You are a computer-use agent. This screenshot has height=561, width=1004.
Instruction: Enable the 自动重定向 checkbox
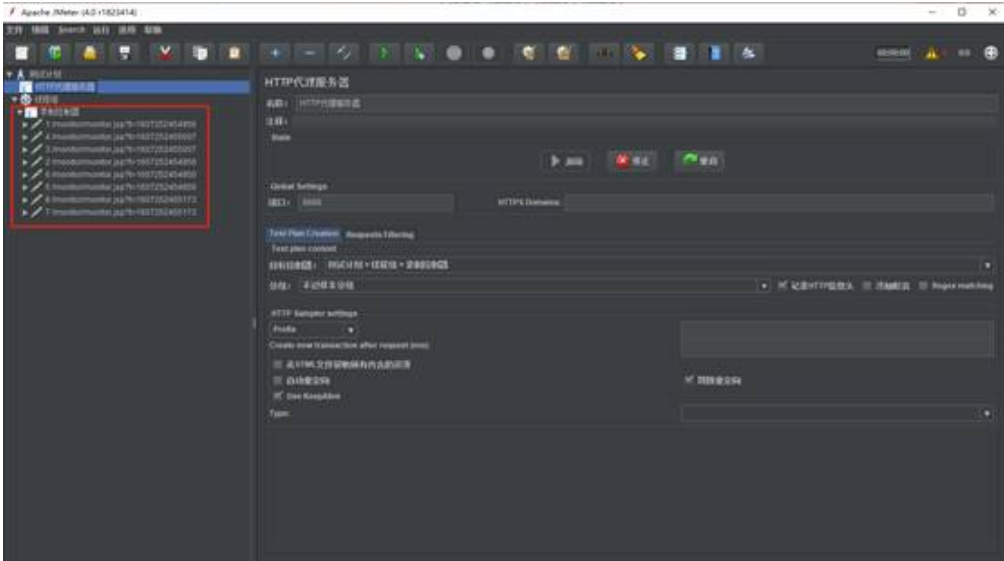277,380
